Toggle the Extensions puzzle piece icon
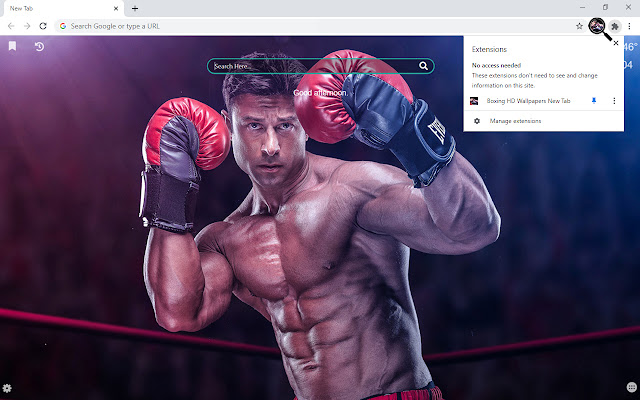This screenshot has height=400, width=640. [x=614, y=27]
